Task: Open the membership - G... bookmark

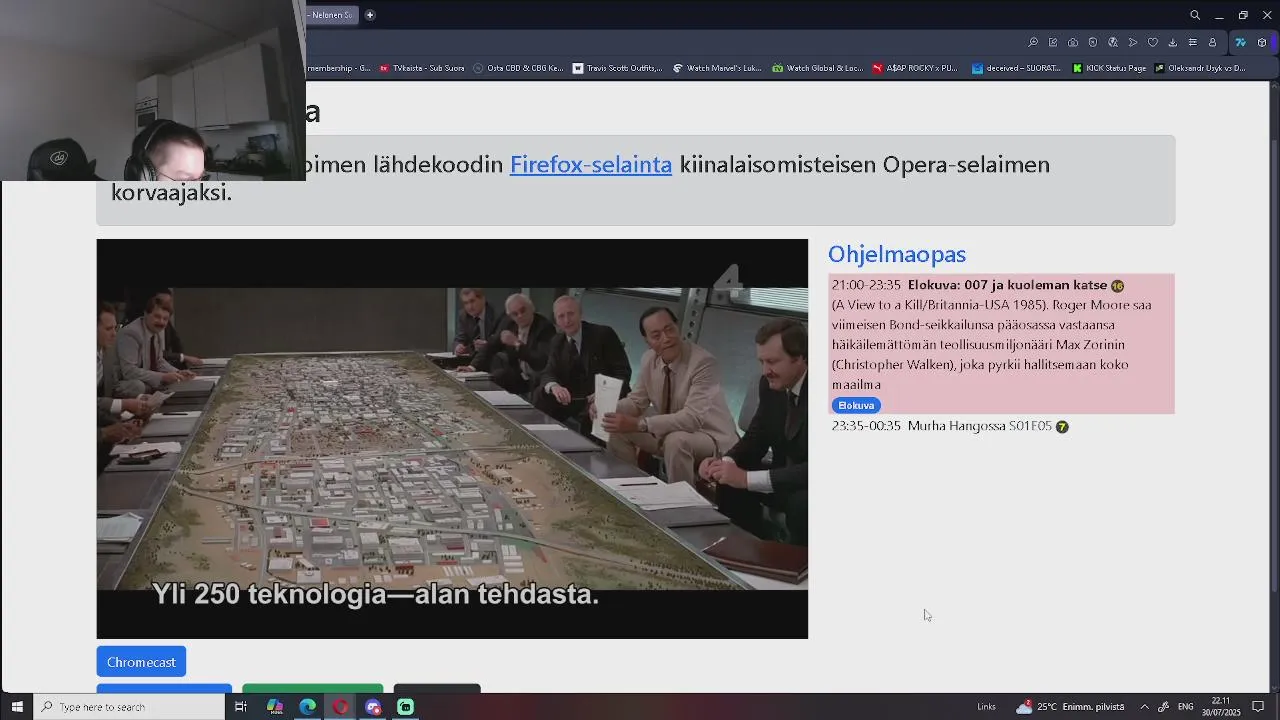Action: (x=338, y=68)
